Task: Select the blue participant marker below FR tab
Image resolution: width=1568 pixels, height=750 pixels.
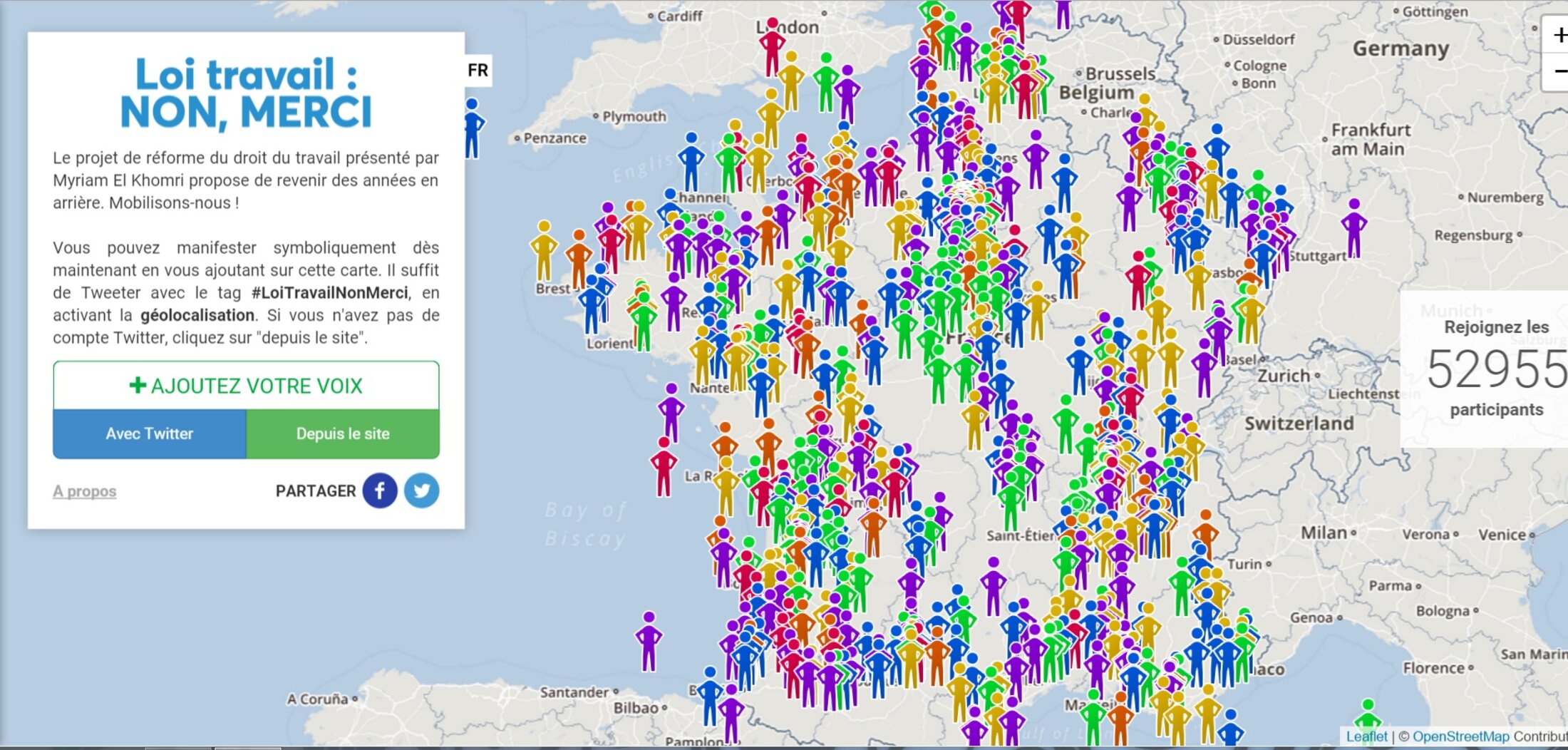Action: pos(473,128)
